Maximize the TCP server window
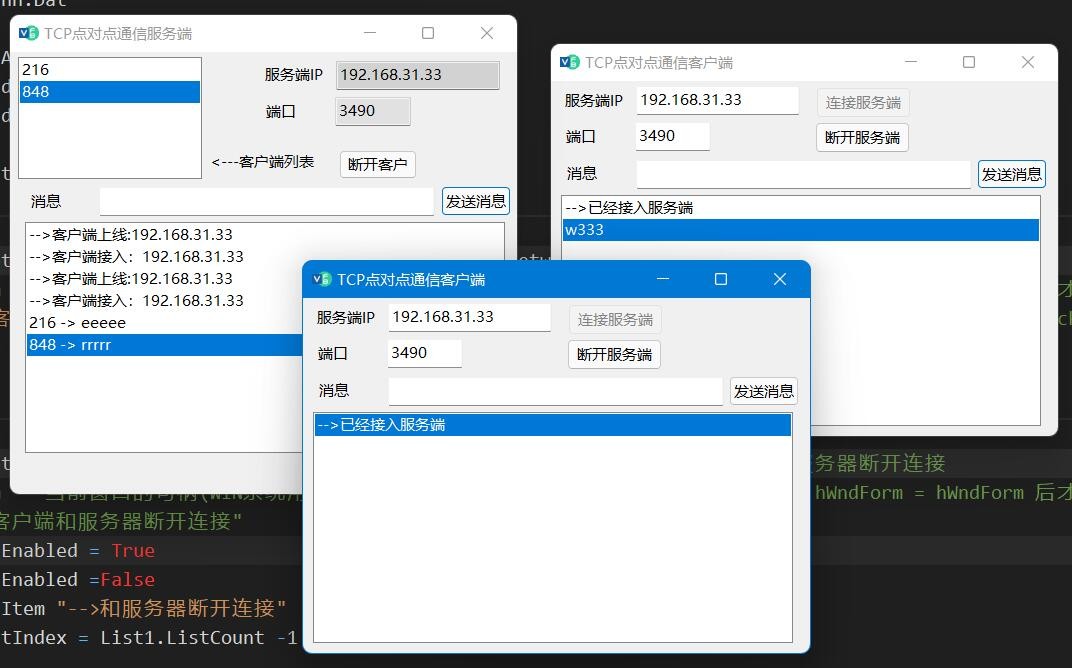Viewport: 1072px width, 668px height. point(428,33)
